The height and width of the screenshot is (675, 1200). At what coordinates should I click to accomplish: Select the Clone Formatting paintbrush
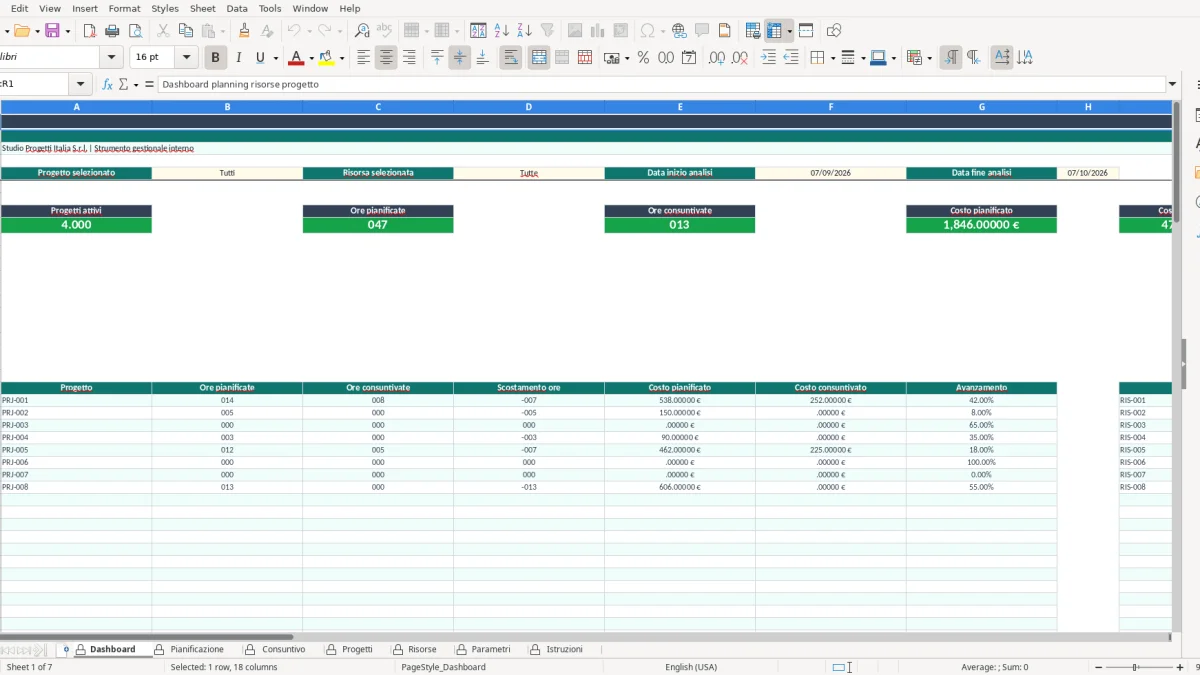[x=245, y=31]
